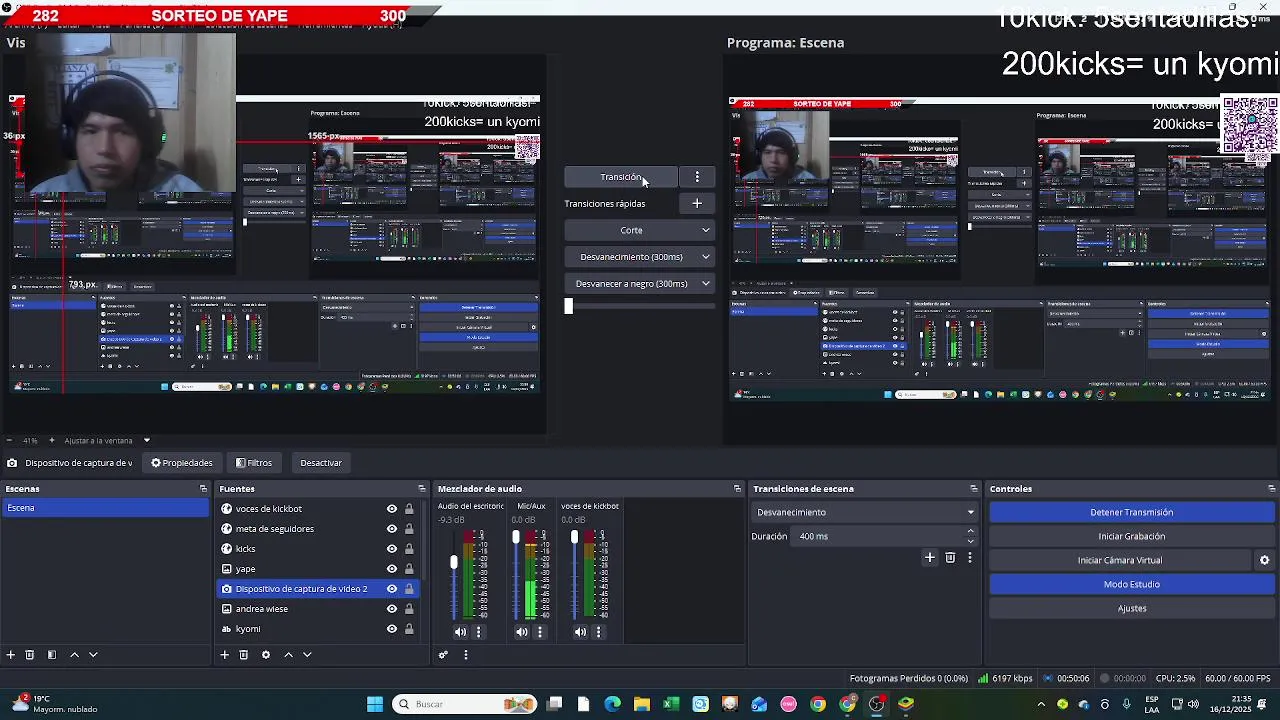
Task: Click Iniciar Cámara Virtual button
Action: coord(1120,560)
